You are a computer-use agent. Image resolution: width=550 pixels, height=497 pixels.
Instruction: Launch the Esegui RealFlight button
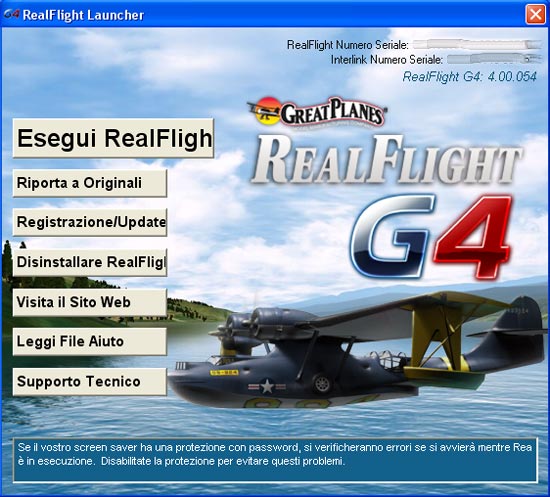tap(113, 138)
